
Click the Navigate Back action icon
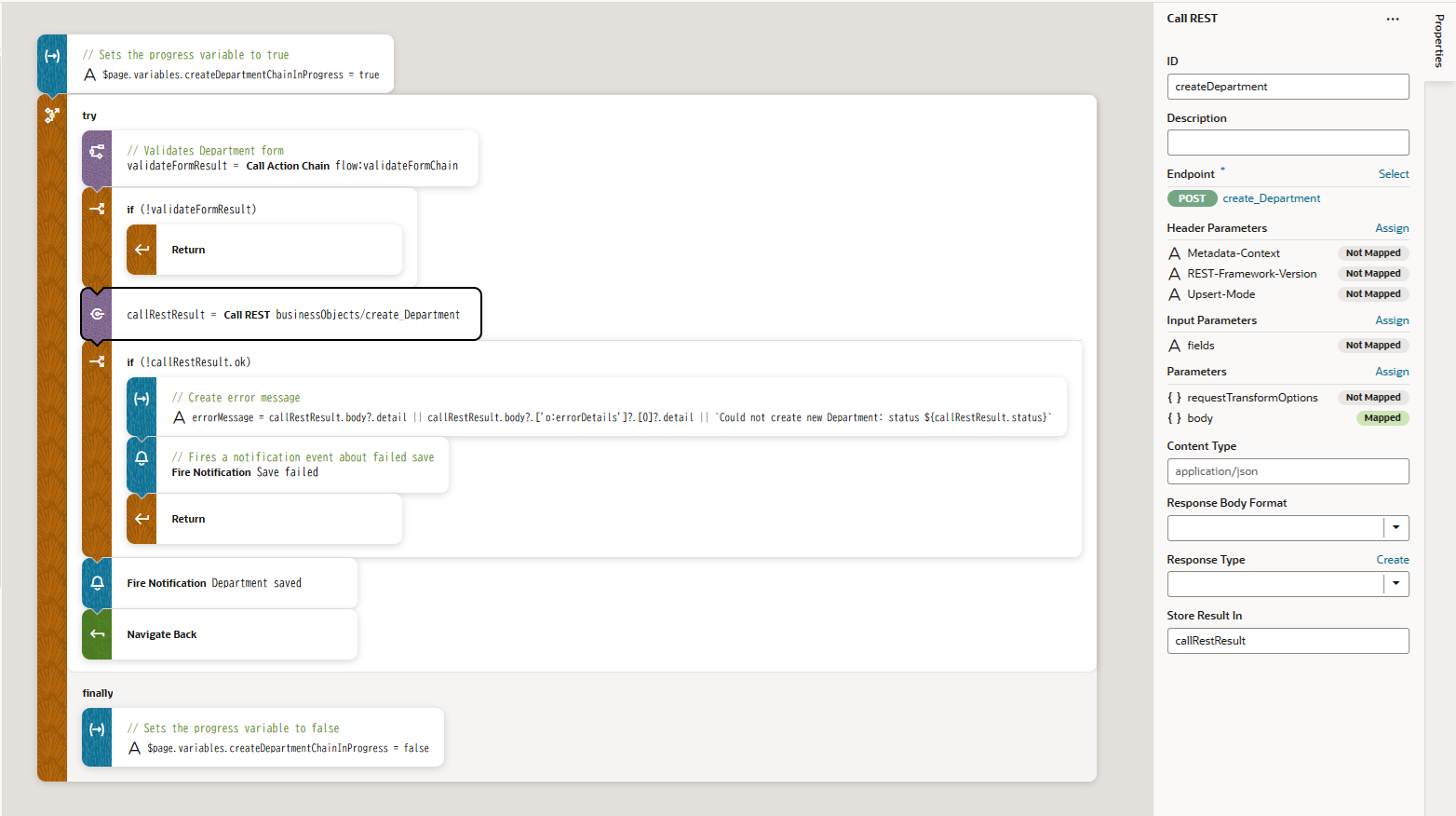[x=97, y=634]
